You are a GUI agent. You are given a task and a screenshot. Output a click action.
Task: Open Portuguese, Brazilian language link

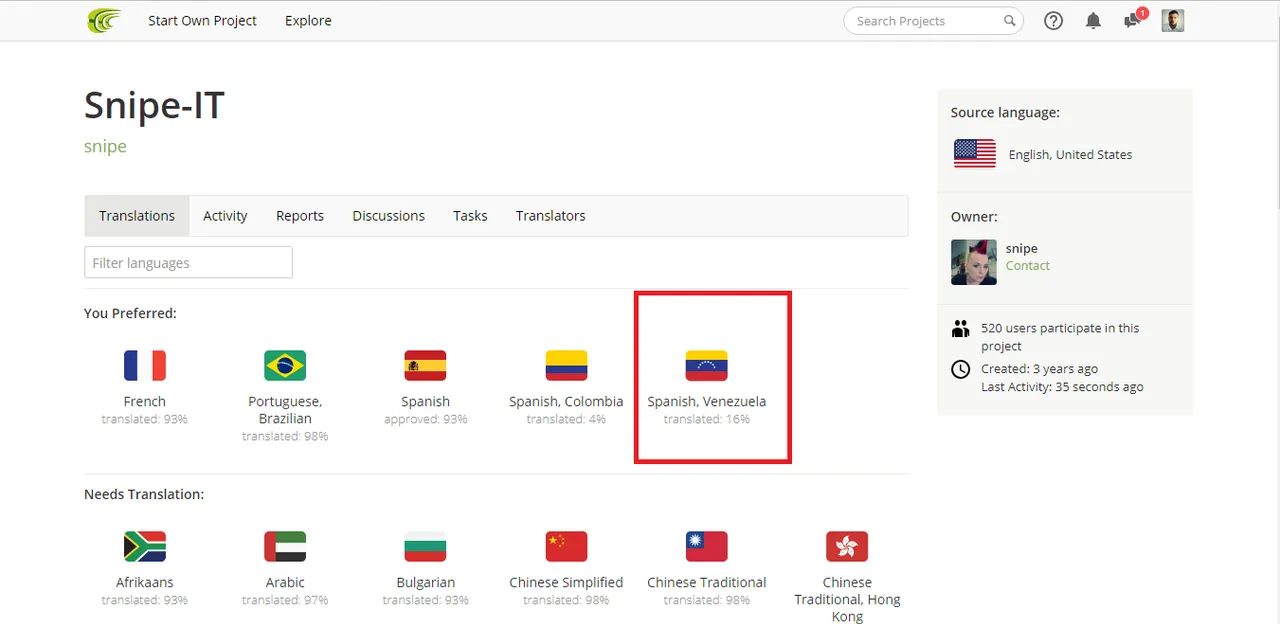point(285,410)
